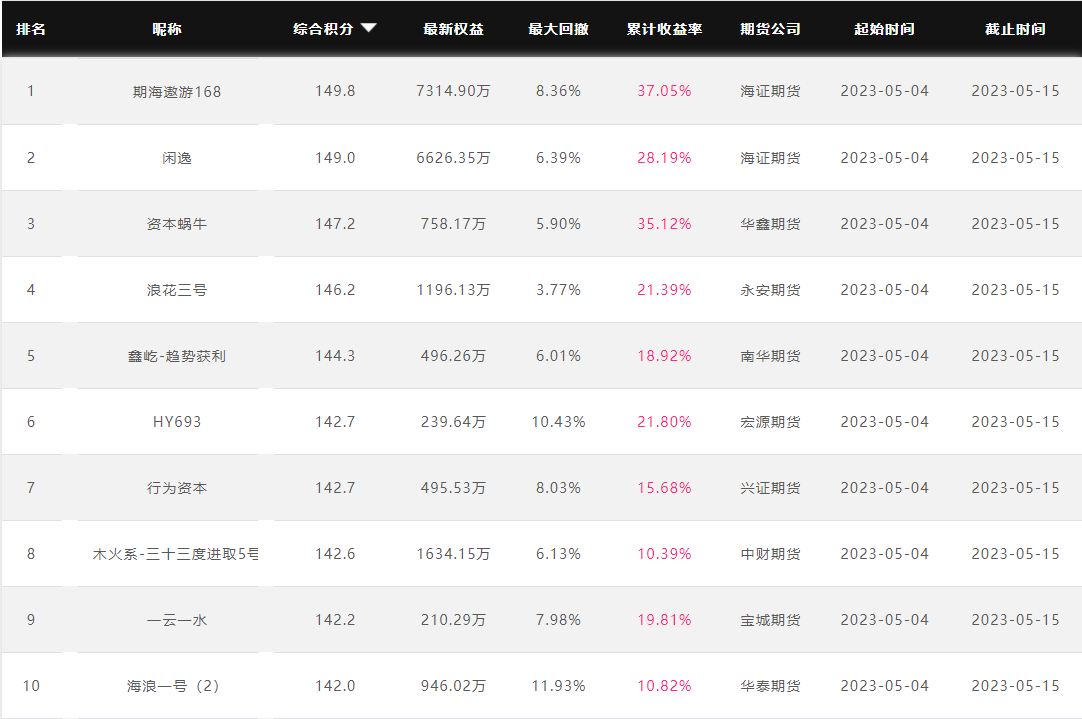Click drawdown value 11.93%
The height and width of the screenshot is (719, 1082).
[558, 686]
